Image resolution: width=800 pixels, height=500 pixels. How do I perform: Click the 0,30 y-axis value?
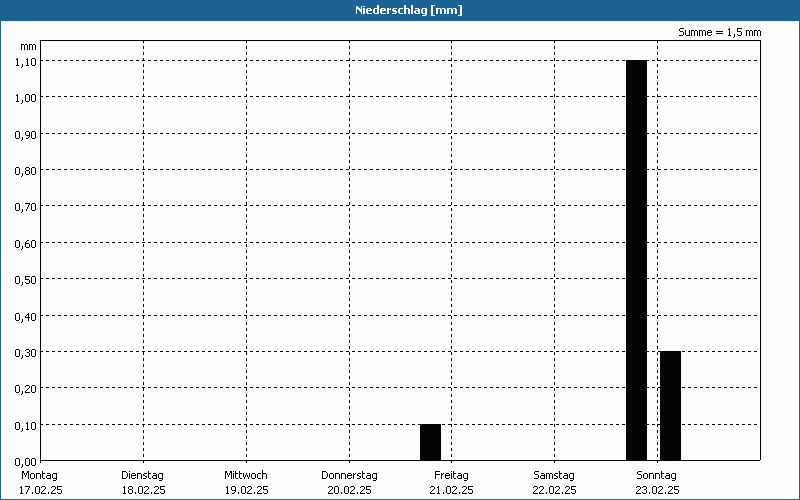pos(26,353)
